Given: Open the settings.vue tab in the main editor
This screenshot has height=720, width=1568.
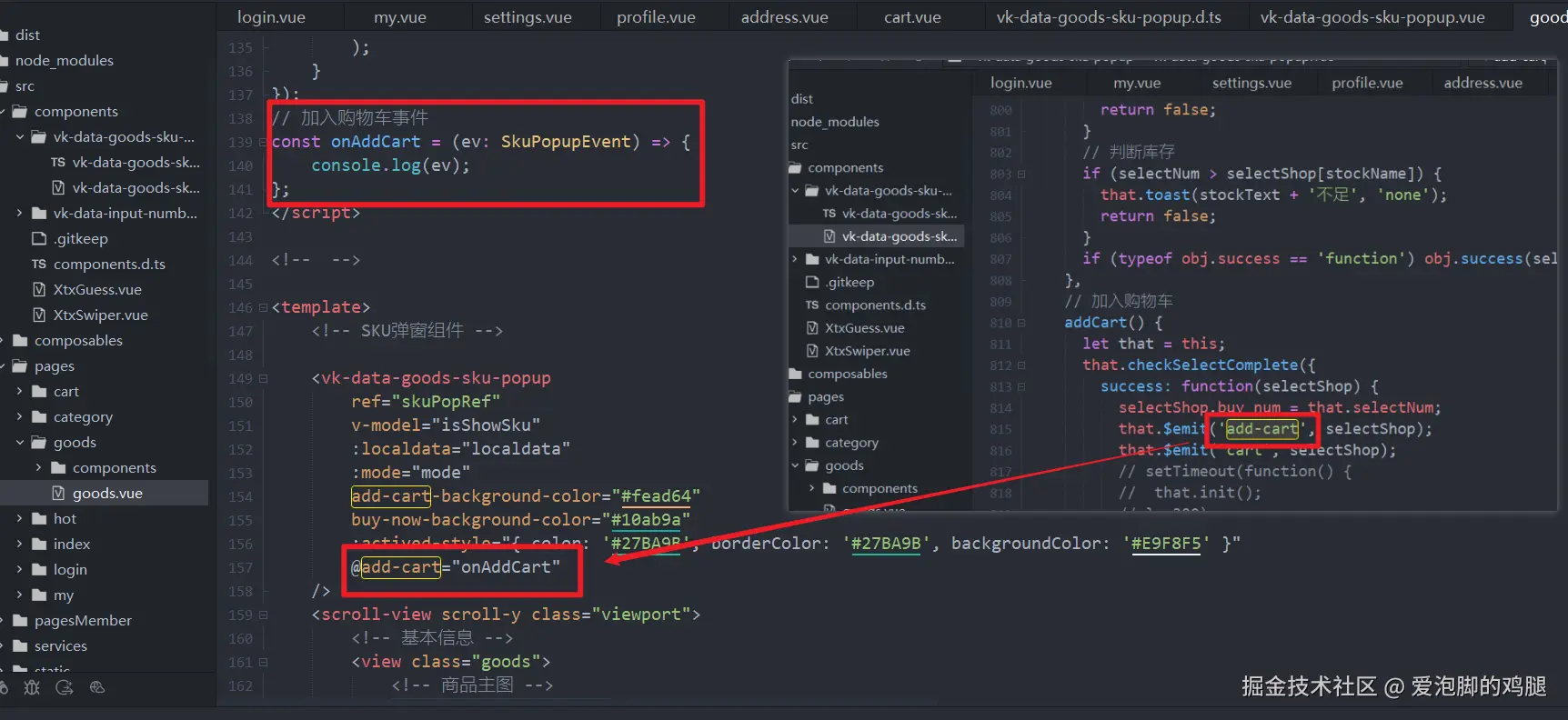Looking at the screenshot, I should click(528, 17).
